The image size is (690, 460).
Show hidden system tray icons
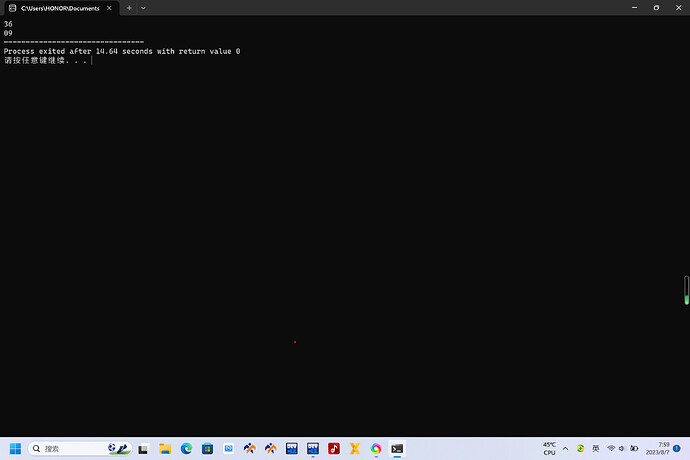coord(565,449)
